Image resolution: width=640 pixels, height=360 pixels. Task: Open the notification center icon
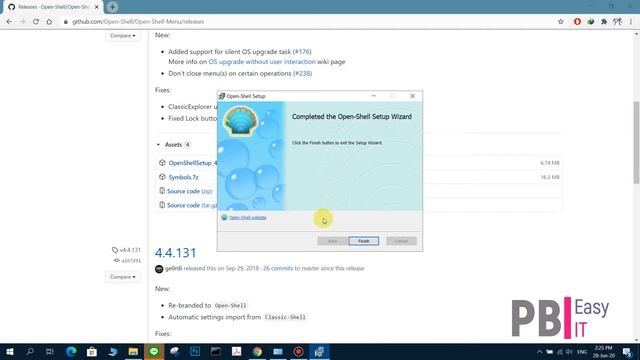pyautogui.click(x=627, y=351)
